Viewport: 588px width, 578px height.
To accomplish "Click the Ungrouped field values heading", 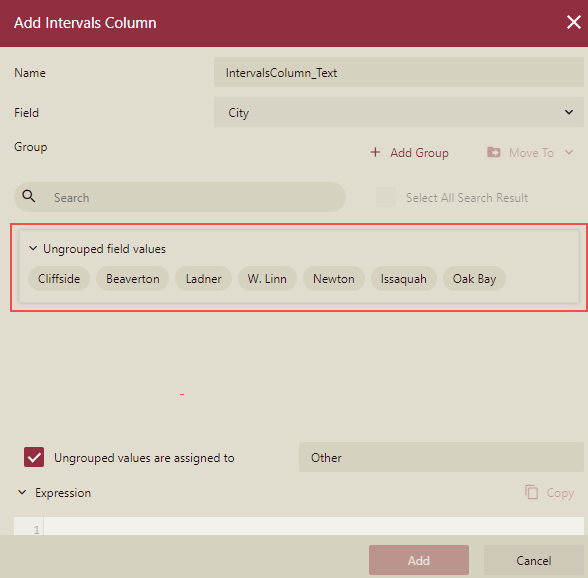I will point(104,249).
